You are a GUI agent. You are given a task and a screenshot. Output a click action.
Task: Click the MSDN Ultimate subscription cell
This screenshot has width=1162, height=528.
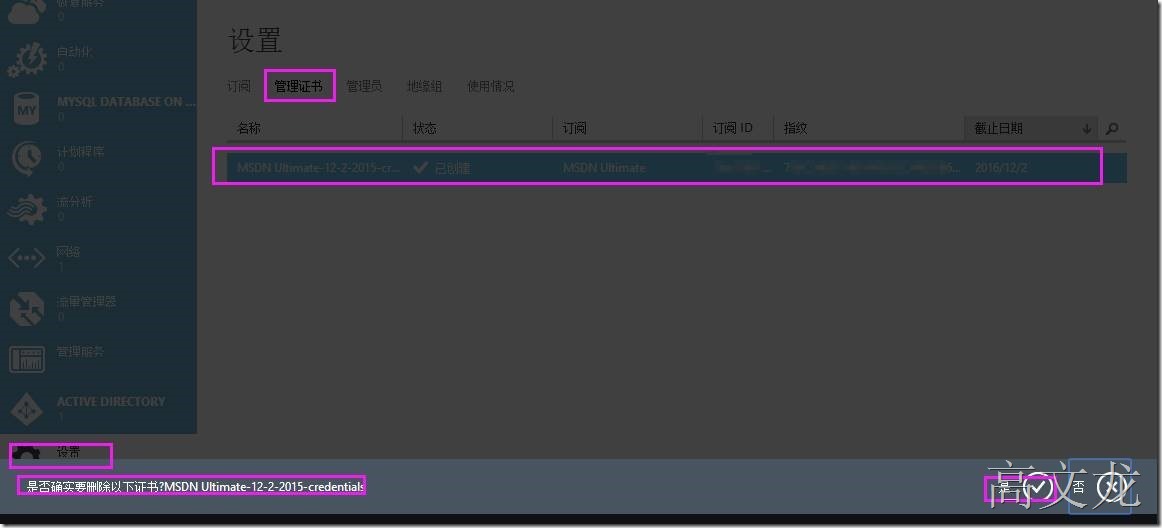point(604,168)
